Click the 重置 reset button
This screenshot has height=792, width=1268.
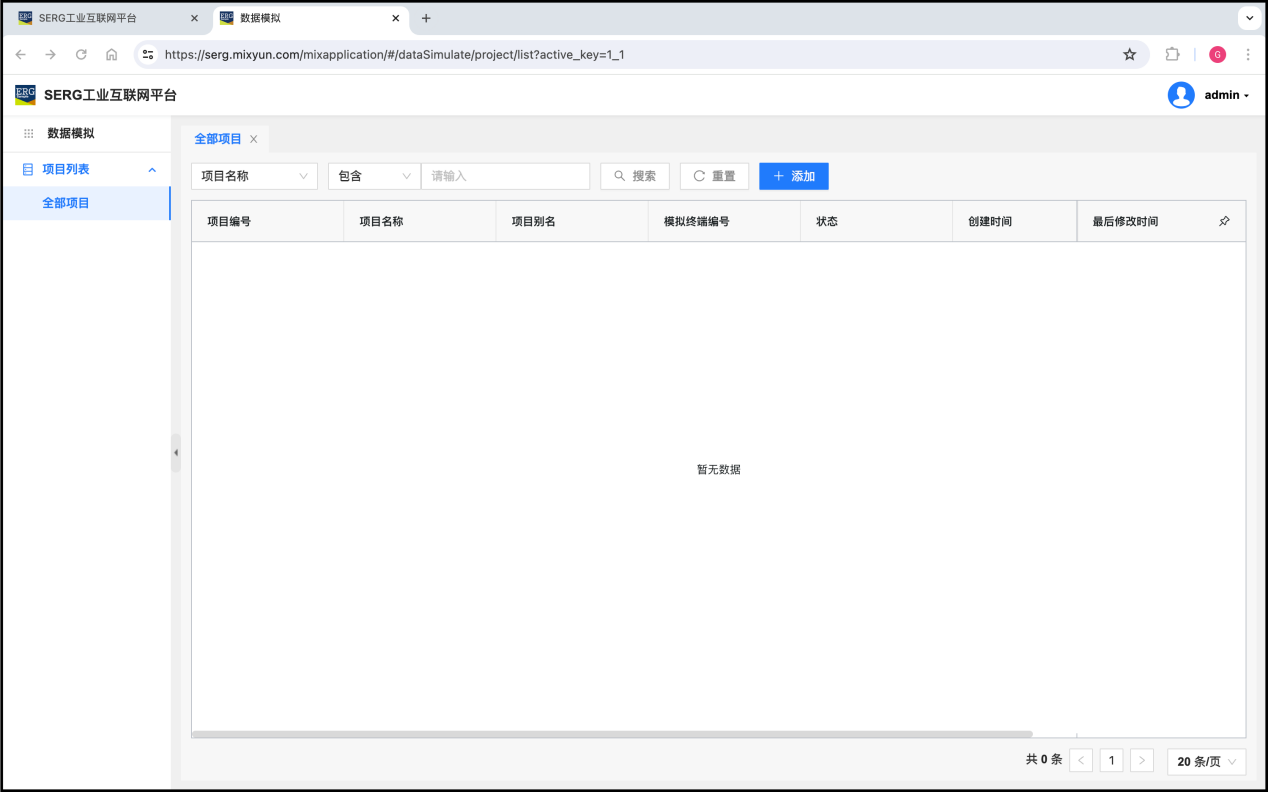714,176
